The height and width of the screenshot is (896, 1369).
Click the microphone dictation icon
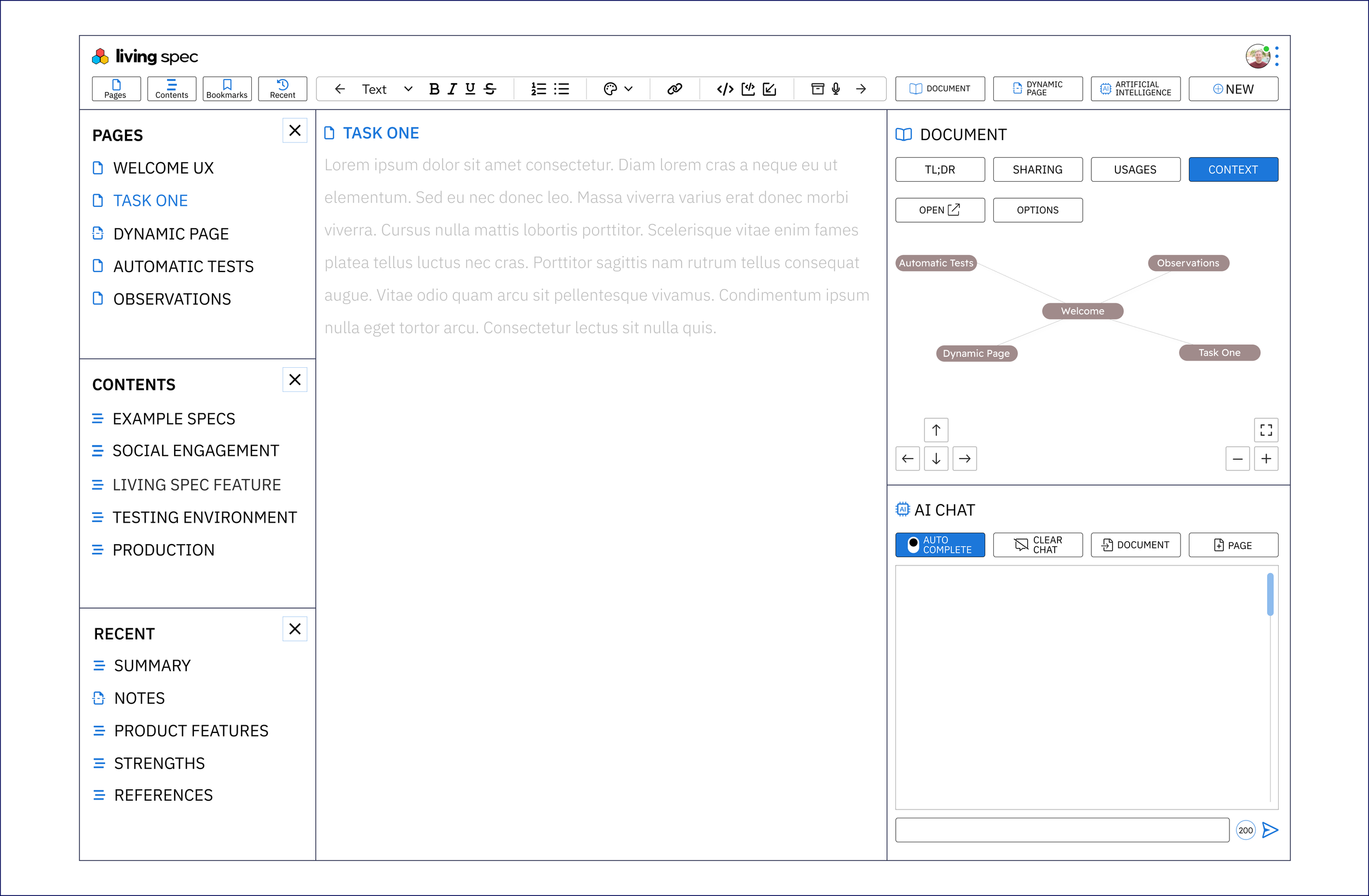[836, 89]
